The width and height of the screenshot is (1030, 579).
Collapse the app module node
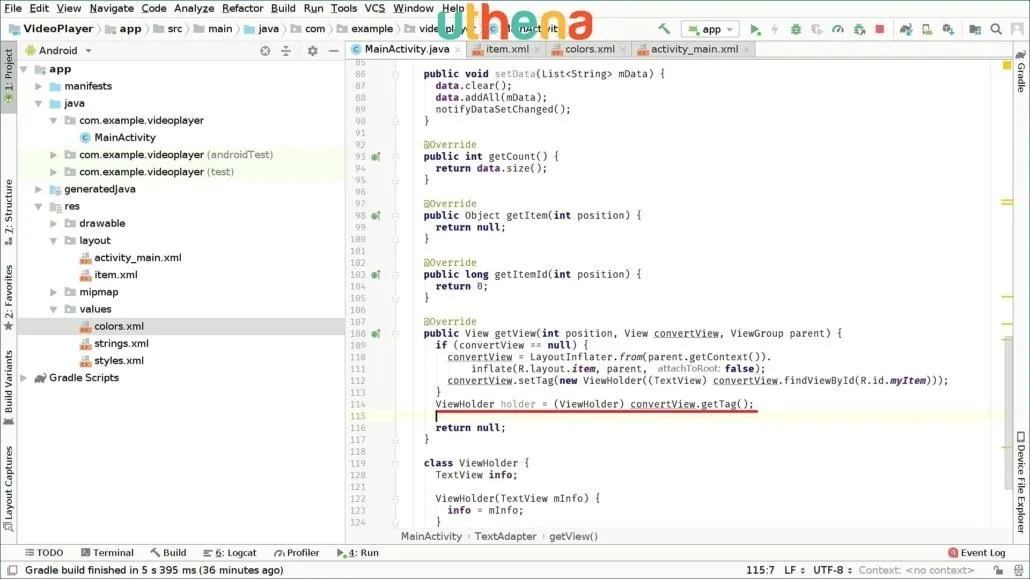point(24,69)
